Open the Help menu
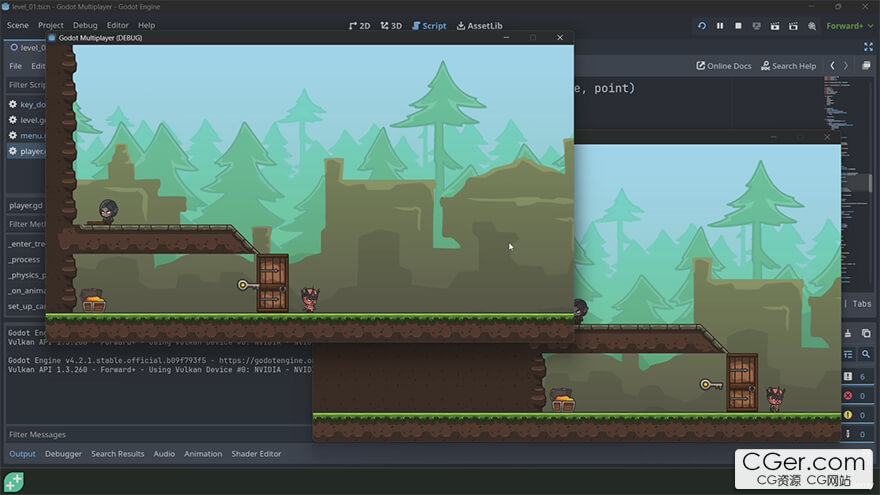The image size is (880, 495). (146, 25)
